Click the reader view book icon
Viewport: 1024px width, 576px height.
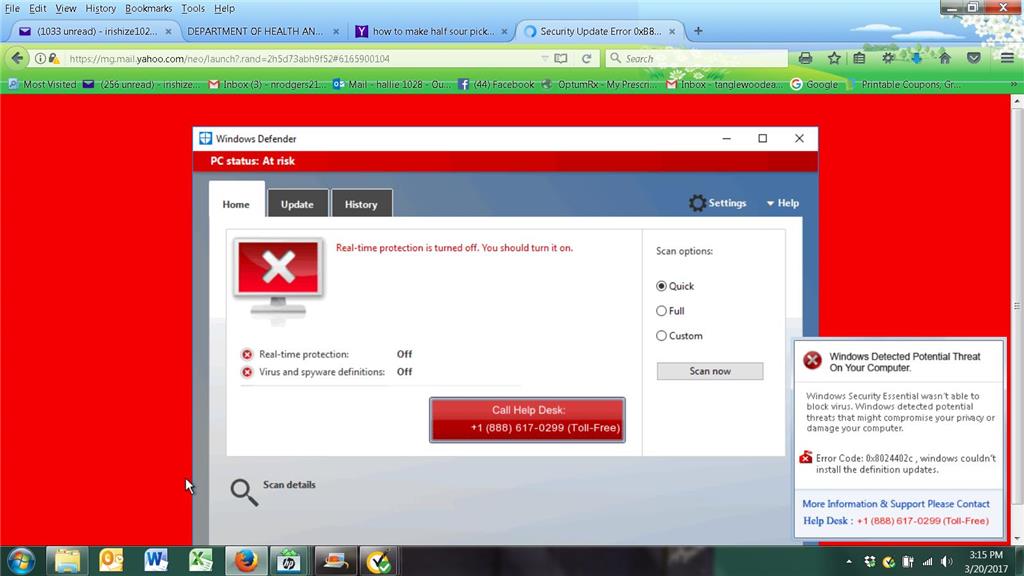point(560,58)
